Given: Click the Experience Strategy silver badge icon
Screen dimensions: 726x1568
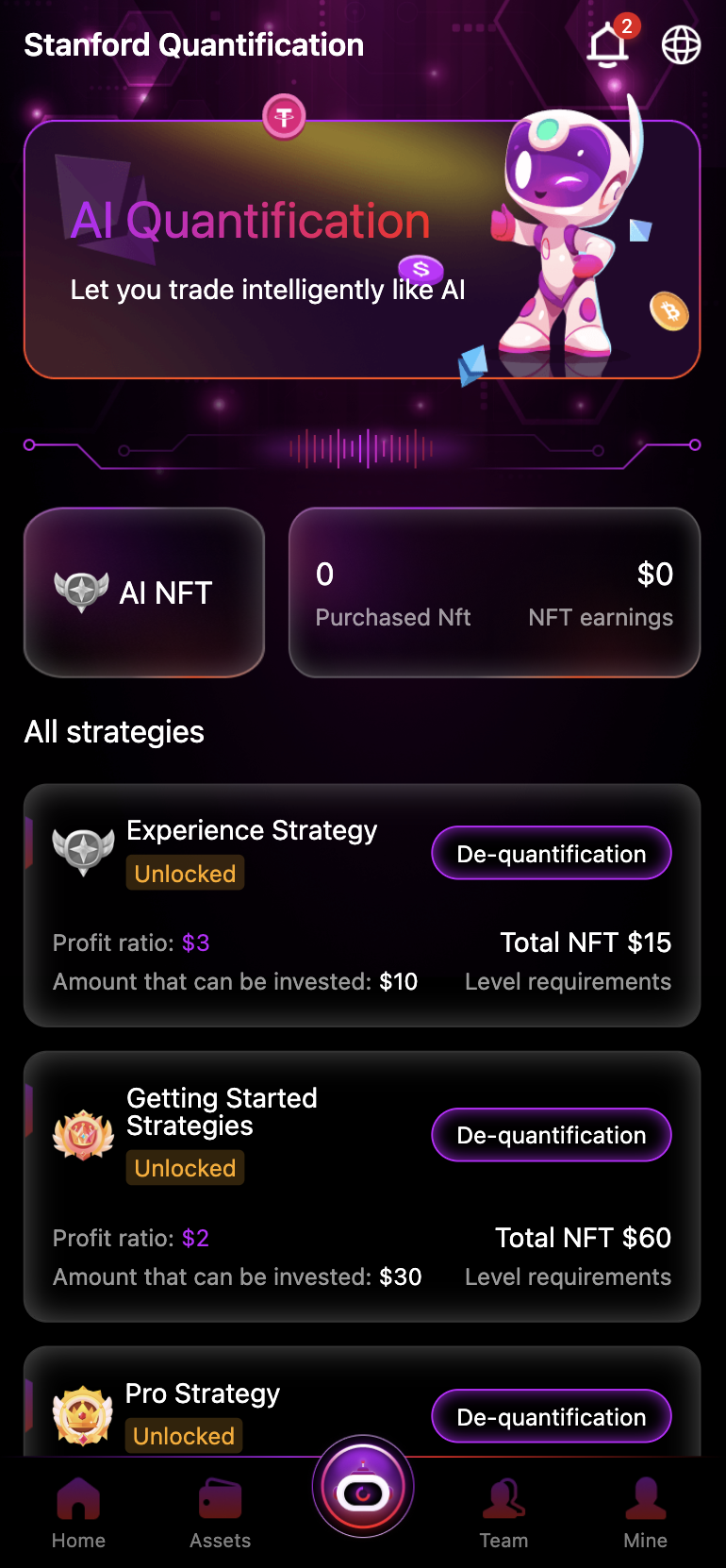Looking at the screenshot, I should 83,850.
